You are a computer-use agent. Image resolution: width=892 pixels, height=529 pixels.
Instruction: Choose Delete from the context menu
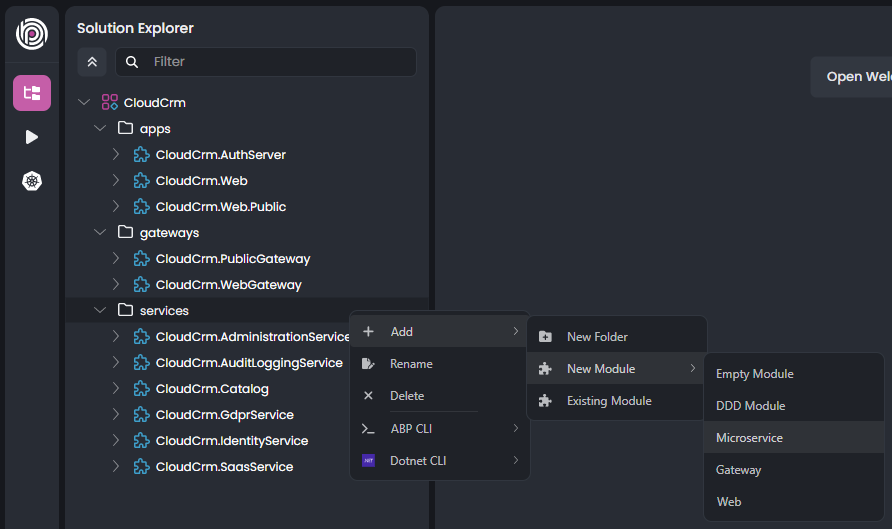pyautogui.click(x=440, y=396)
